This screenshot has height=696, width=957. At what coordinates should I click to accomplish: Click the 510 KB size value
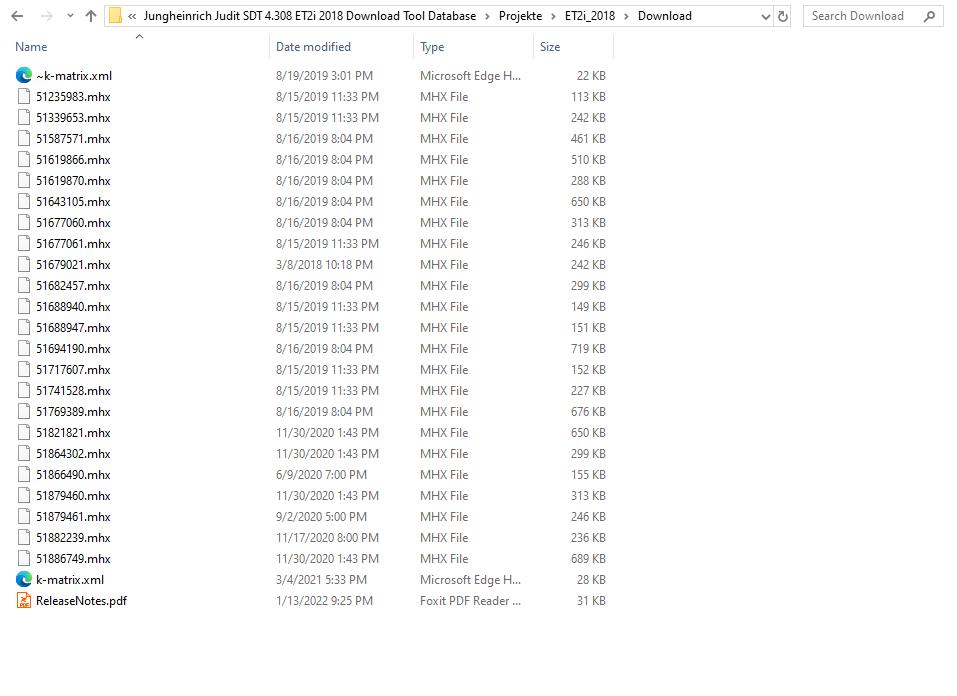588,159
